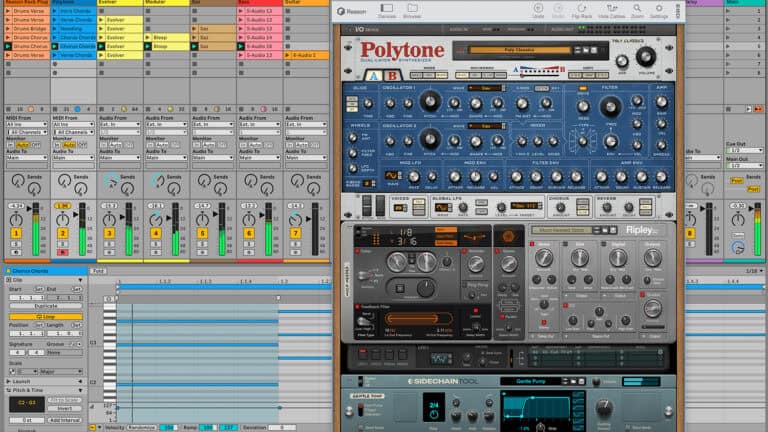Click the Polytone patch browse folder icon
This screenshot has height=432, width=768.
pos(585,50)
